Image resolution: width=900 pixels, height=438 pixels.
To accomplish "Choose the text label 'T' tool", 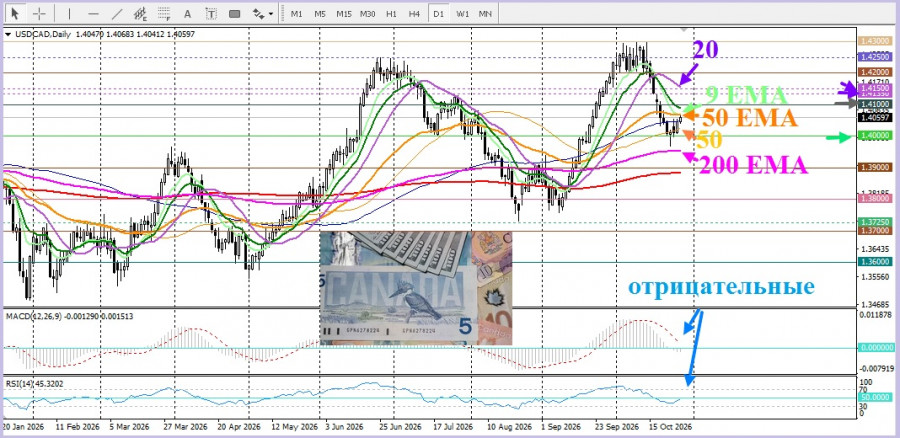I will 211,13.
